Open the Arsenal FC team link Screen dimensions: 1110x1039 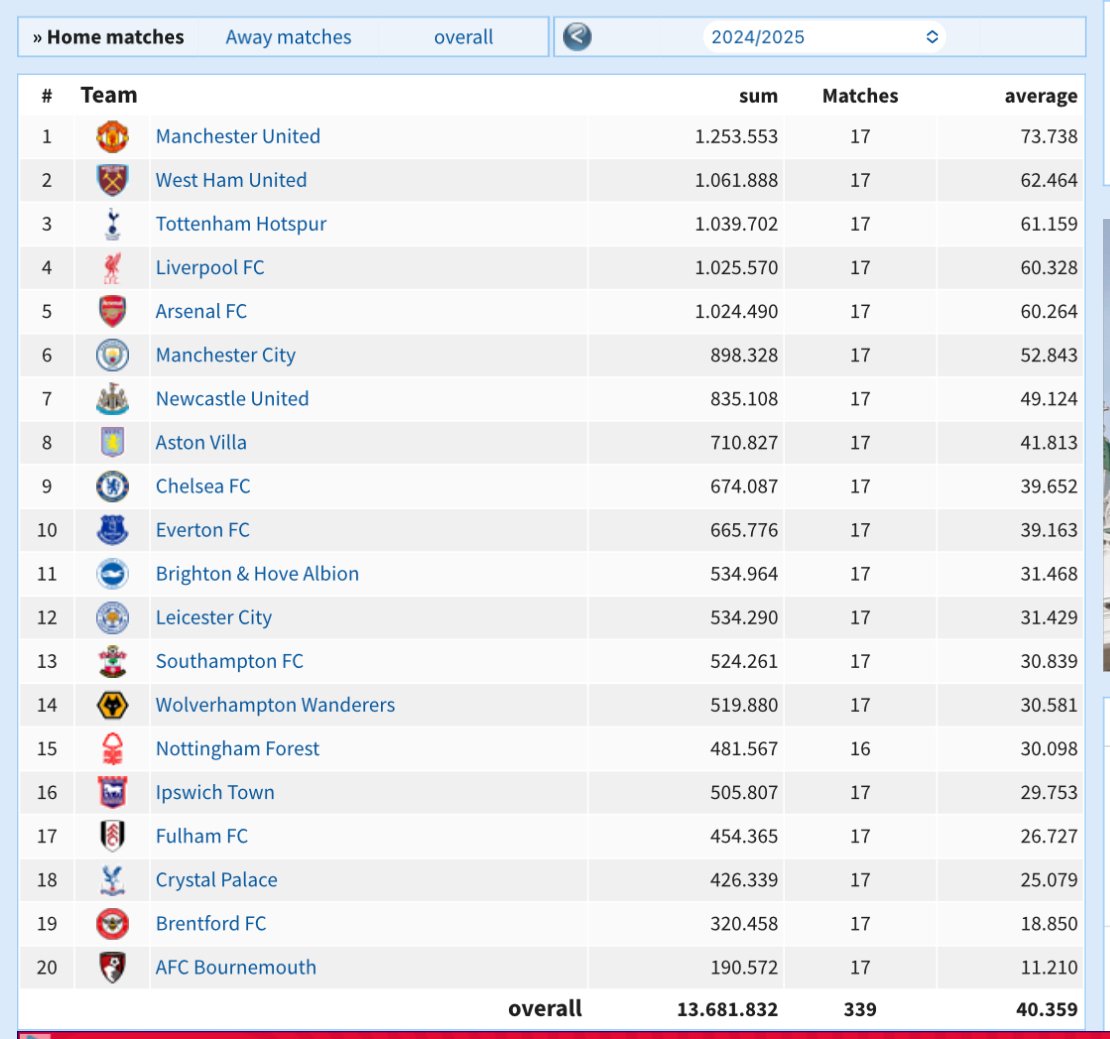click(x=202, y=311)
